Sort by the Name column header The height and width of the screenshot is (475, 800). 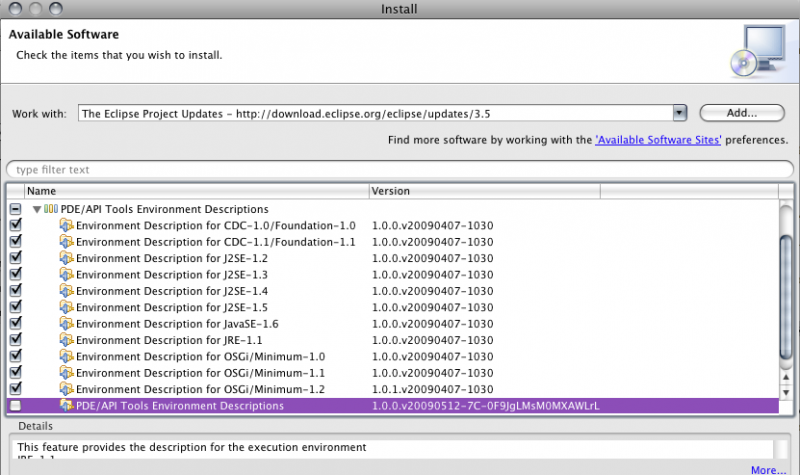[196, 191]
